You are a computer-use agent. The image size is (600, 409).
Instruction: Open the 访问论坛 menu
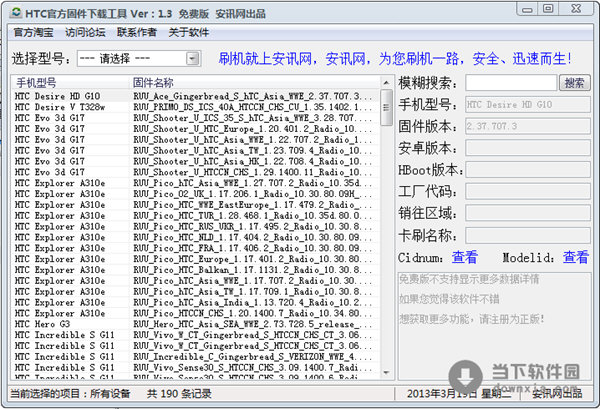pos(85,33)
